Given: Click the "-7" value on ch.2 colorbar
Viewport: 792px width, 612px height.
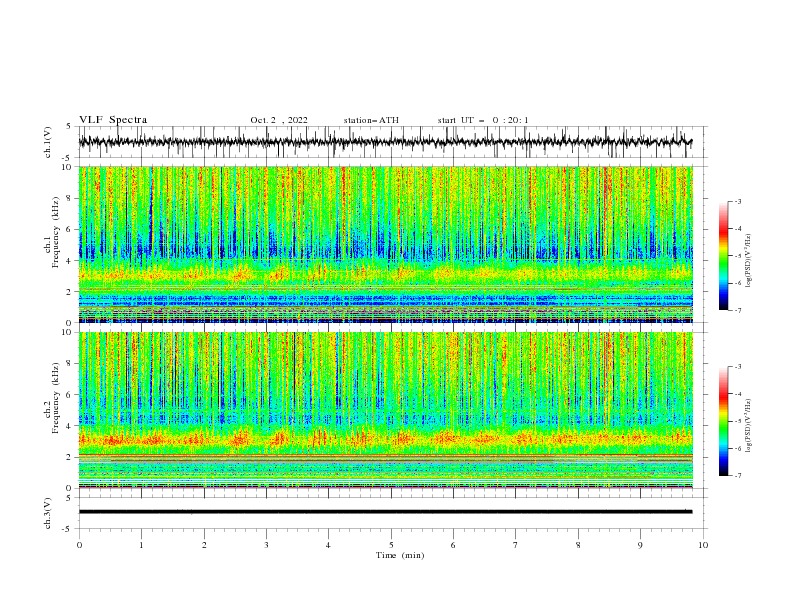Looking at the screenshot, I should 738,476.
